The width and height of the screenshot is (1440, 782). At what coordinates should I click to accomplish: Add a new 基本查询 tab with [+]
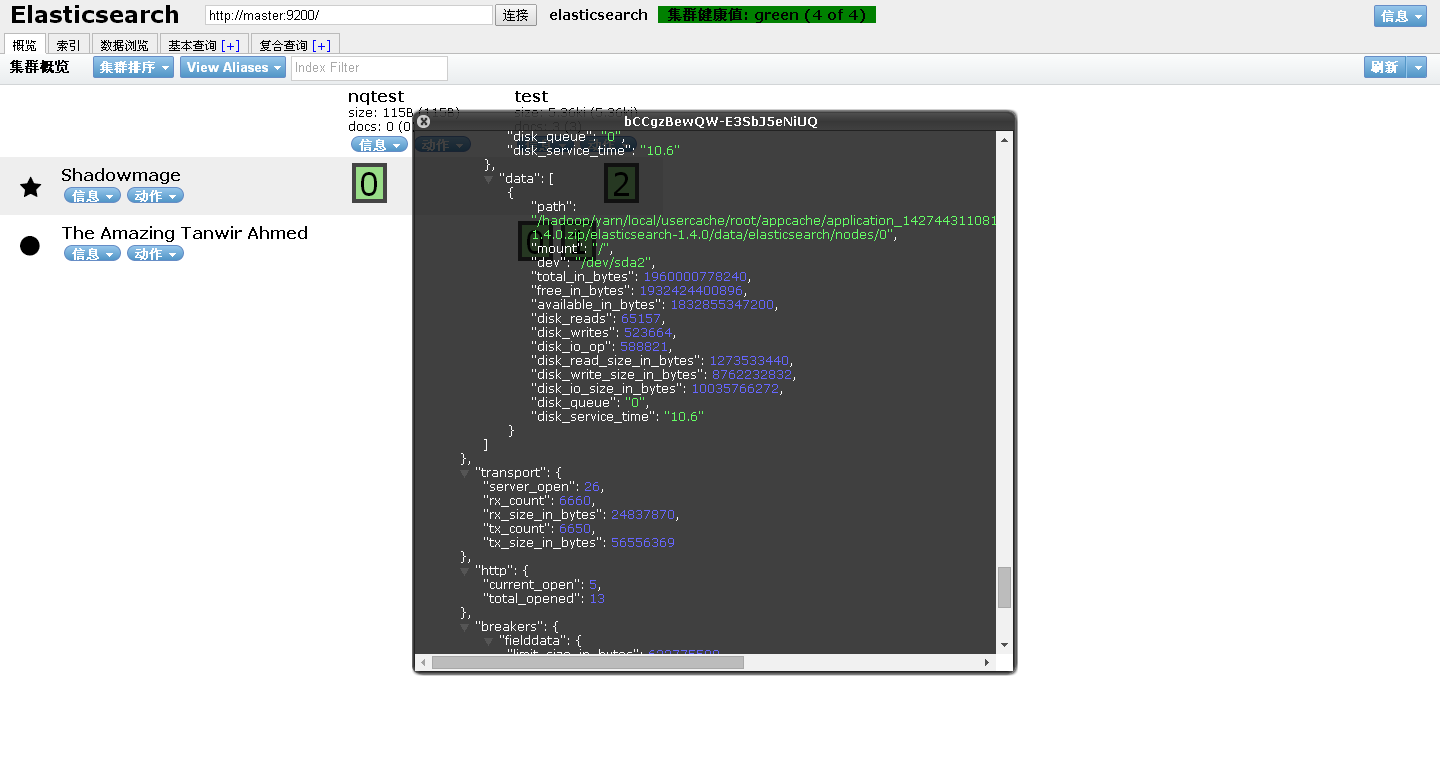click(231, 46)
